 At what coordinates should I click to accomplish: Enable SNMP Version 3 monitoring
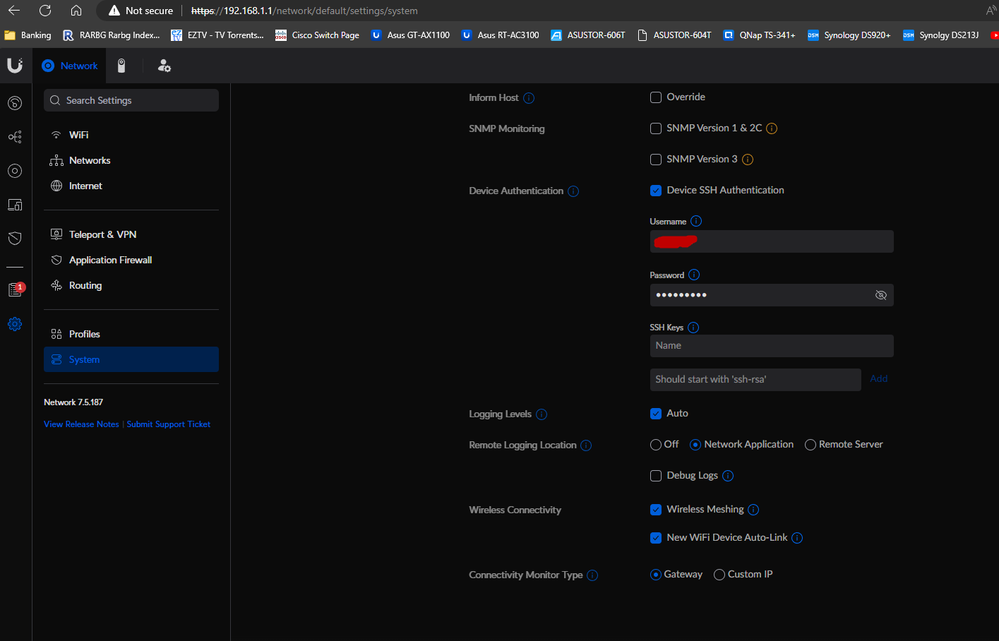[655, 158]
